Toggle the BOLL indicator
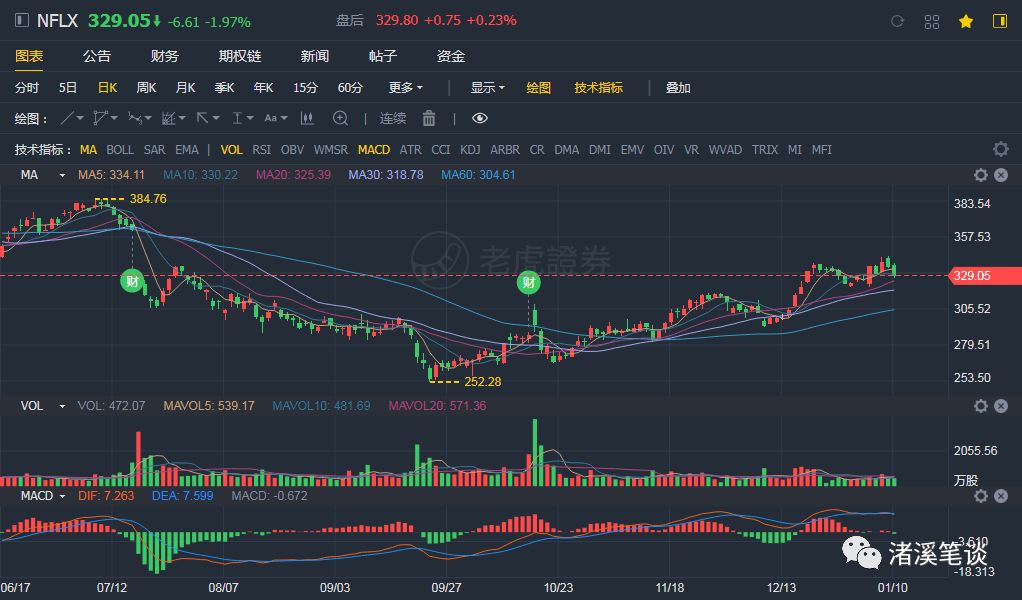Image resolution: width=1022 pixels, height=600 pixels. (120, 150)
